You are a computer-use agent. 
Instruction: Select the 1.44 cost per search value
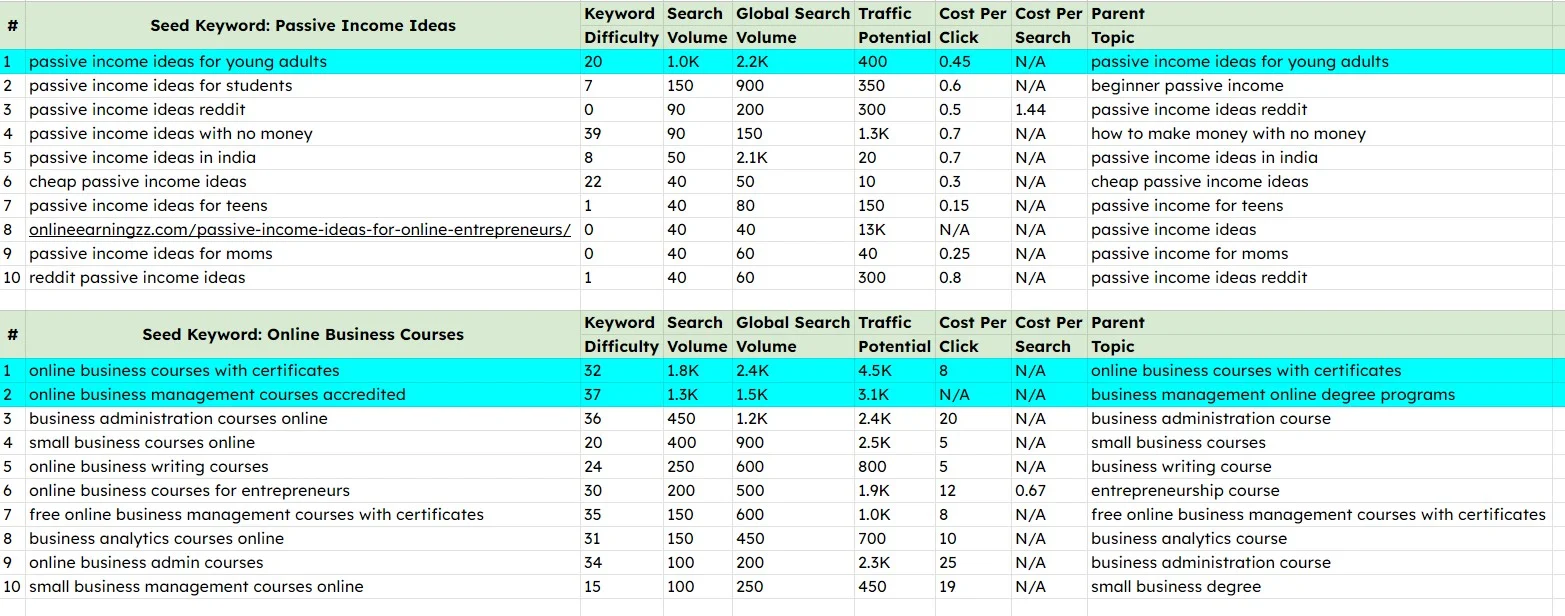1031,110
